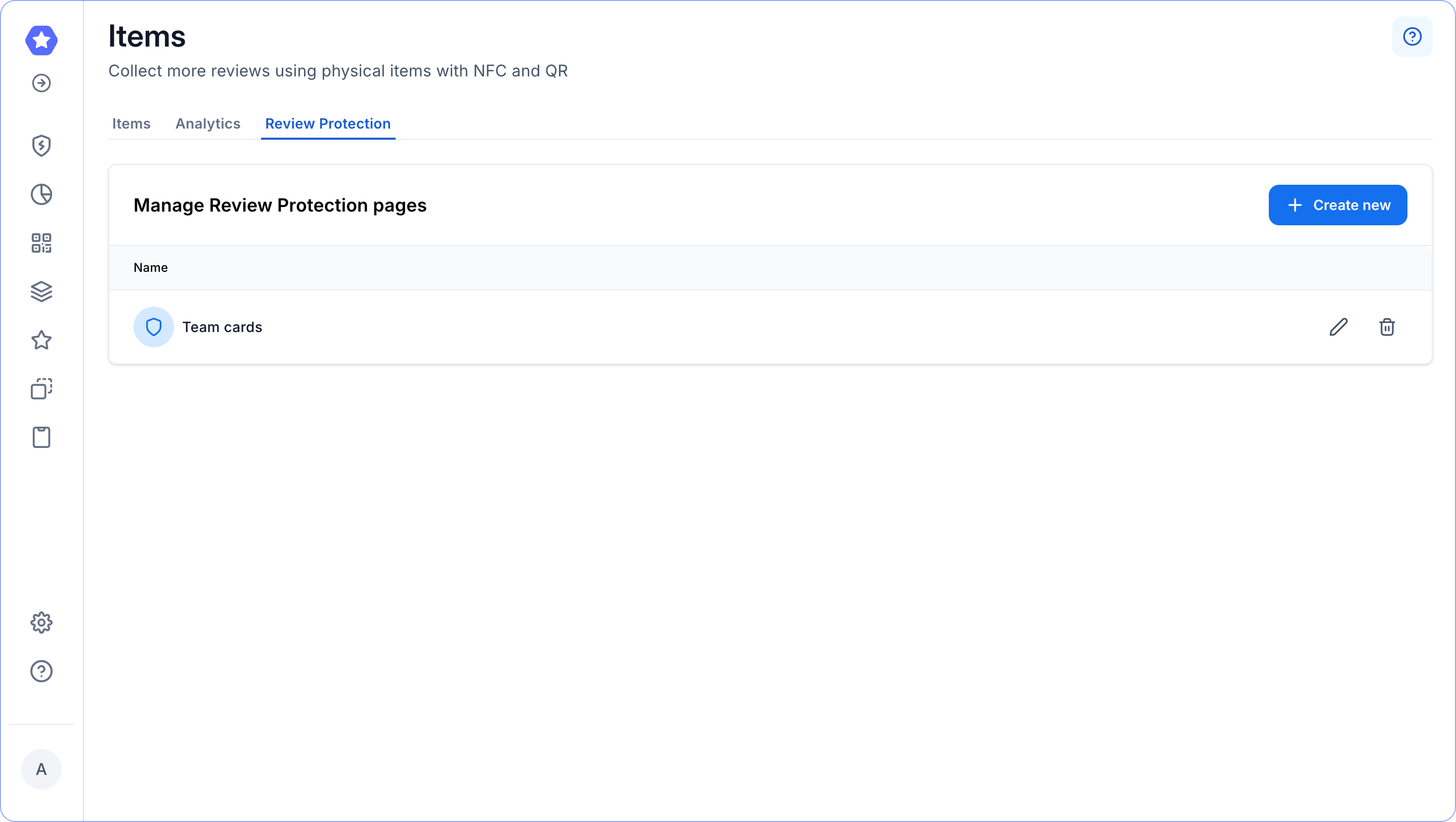Open the dashed copy squares sidebar icon
The height and width of the screenshot is (822, 1456).
(x=41, y=389)
